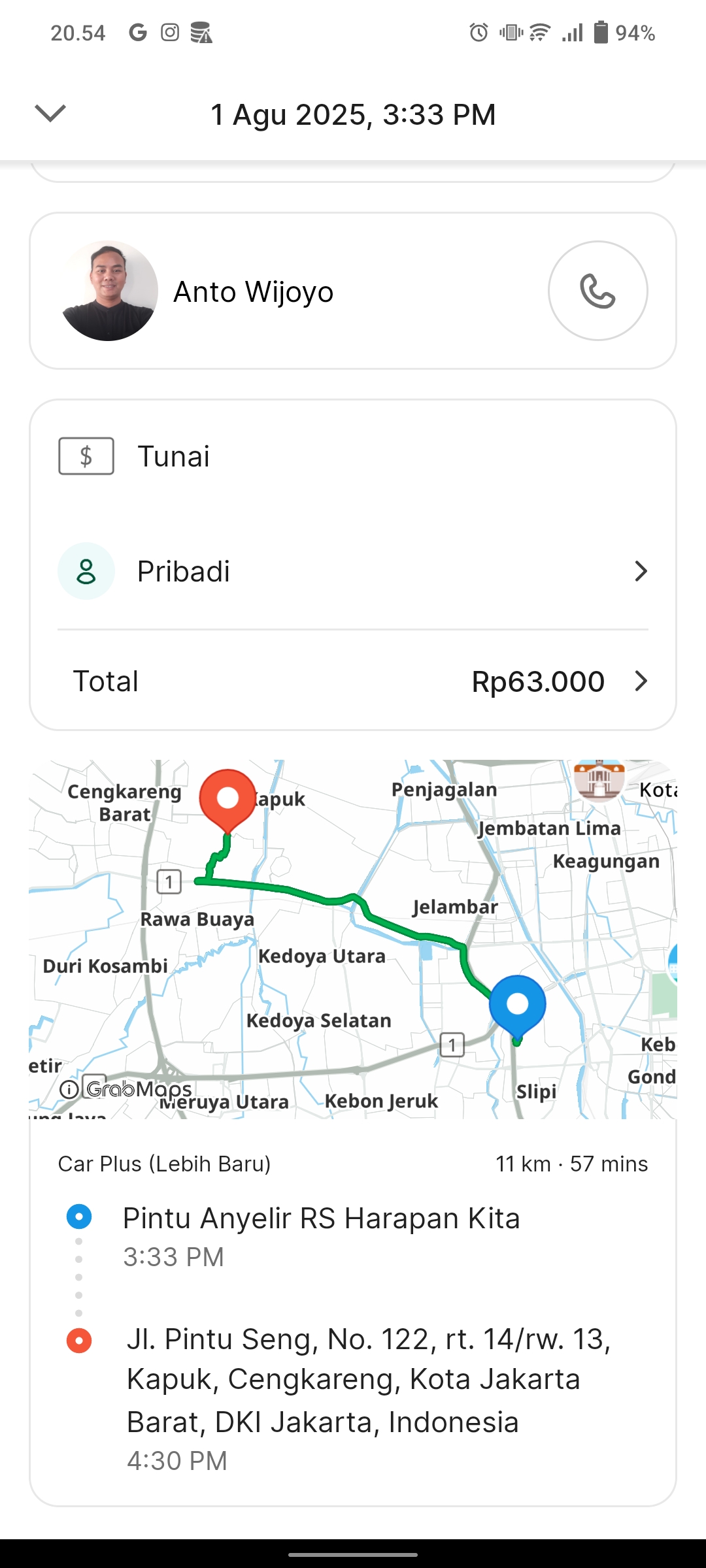Image resolution: width=706 pixels, height=1568 pixels.
Task: Tap the blue pickup pin on map
Action: coord(517,1005)
